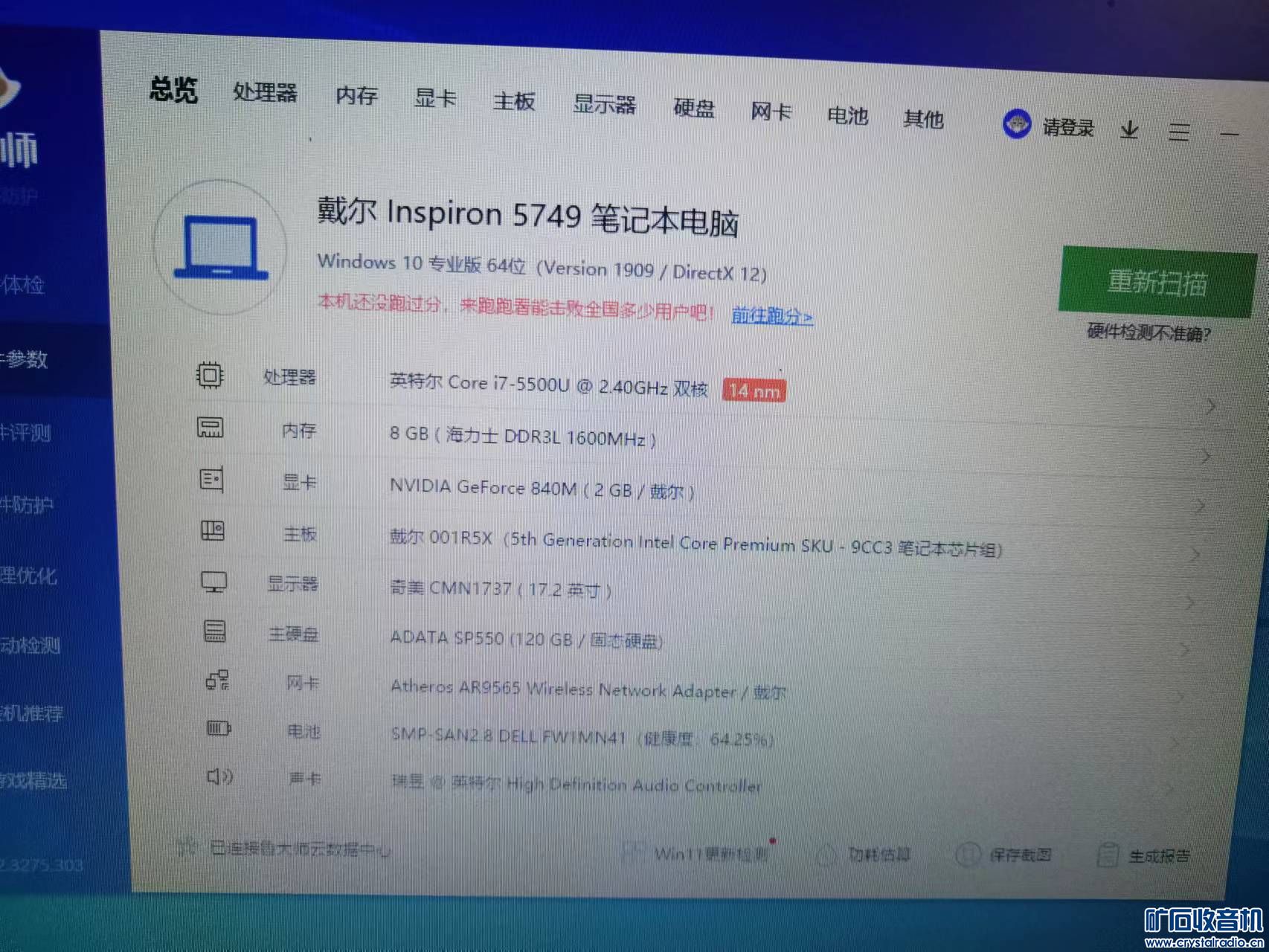Select the Core i7-5500U processor text
Image resolution: width=1269 pixels, height=952 pixels.
[548, 385]
